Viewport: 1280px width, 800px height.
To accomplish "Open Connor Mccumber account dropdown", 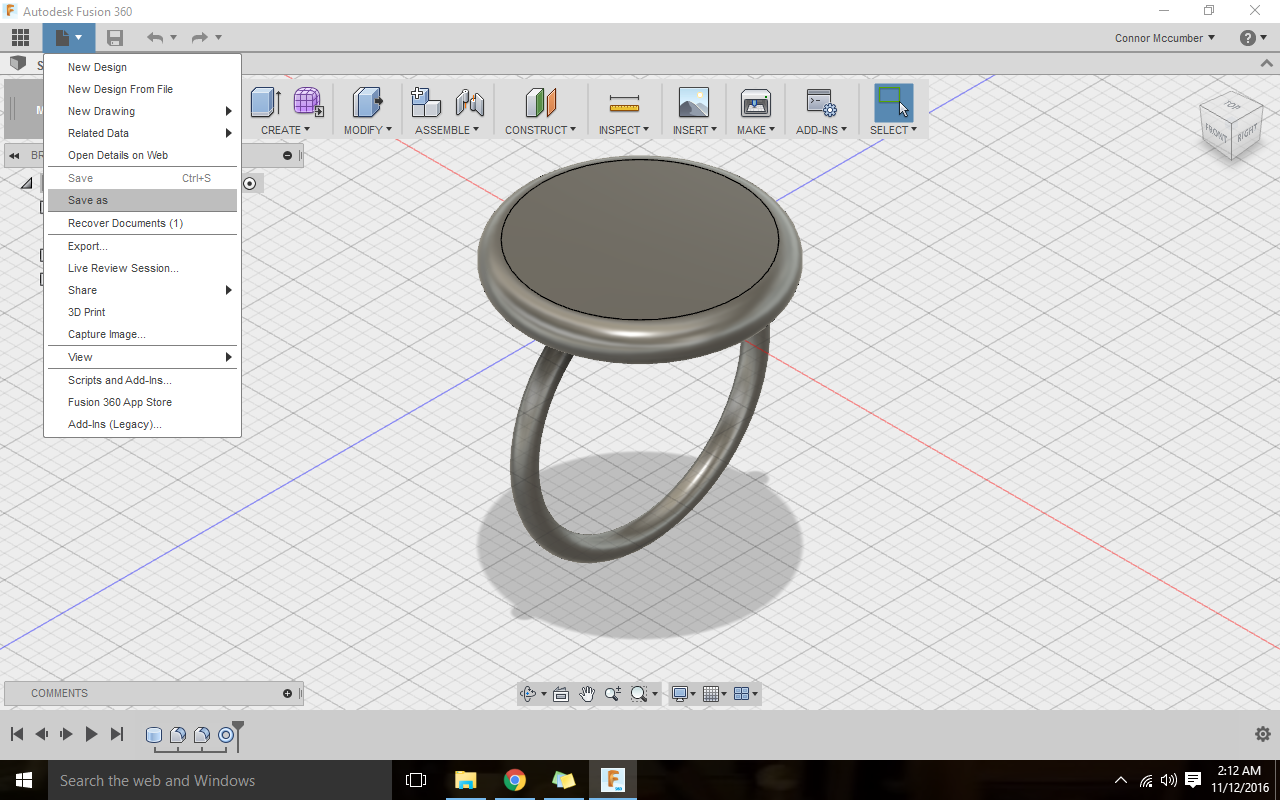I will point(1165,38).
